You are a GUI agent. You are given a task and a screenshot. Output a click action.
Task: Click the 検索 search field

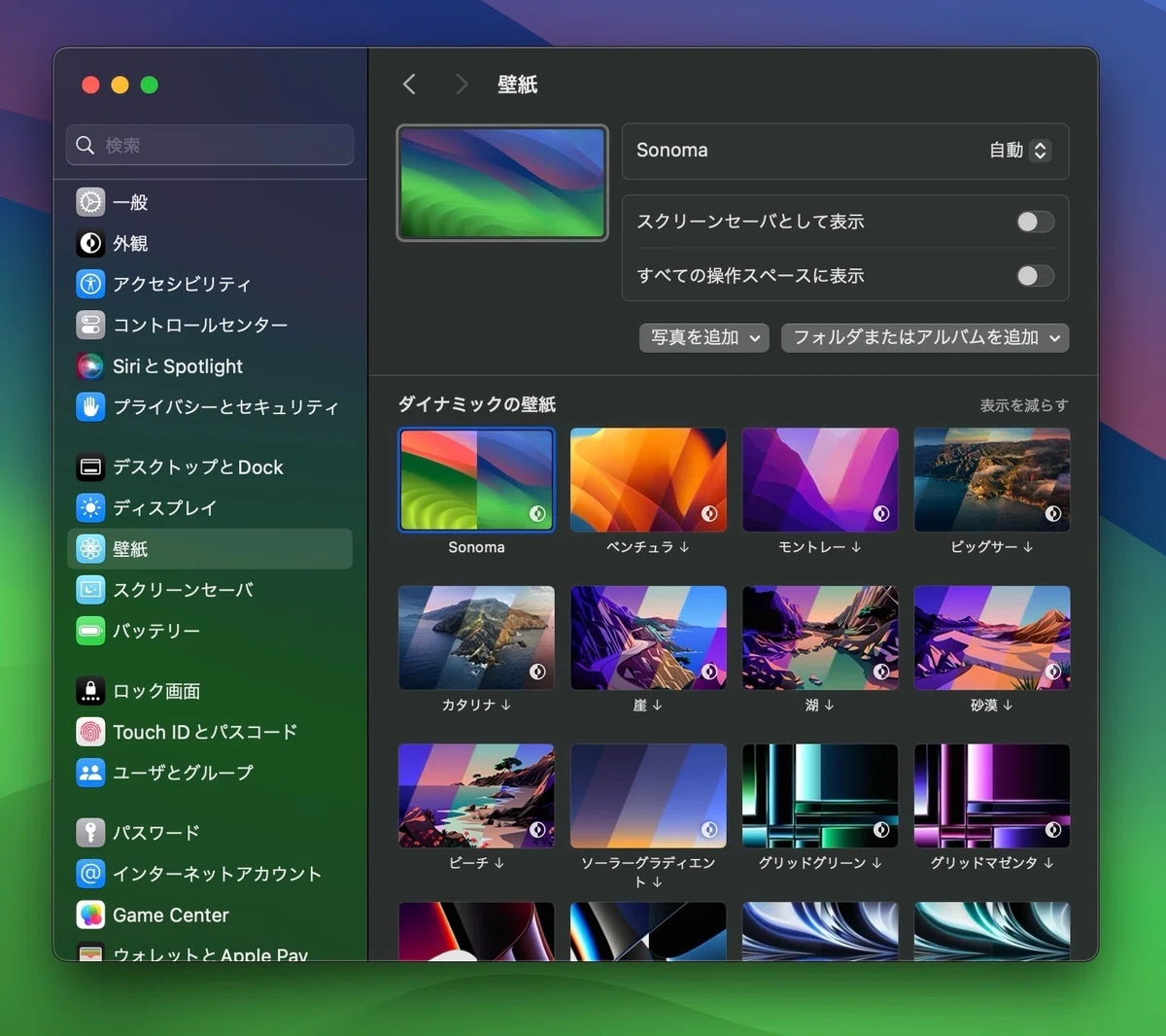[x=210, y=145]
